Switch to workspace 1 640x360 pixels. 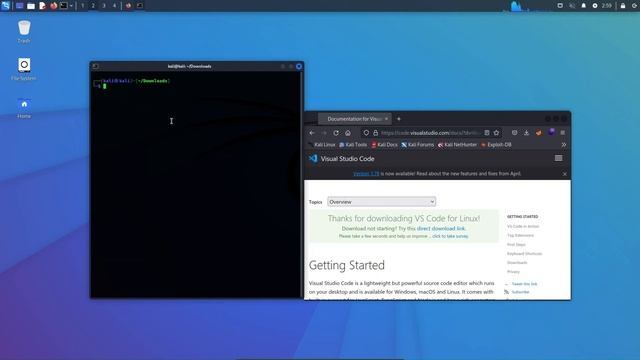[82, 6]
